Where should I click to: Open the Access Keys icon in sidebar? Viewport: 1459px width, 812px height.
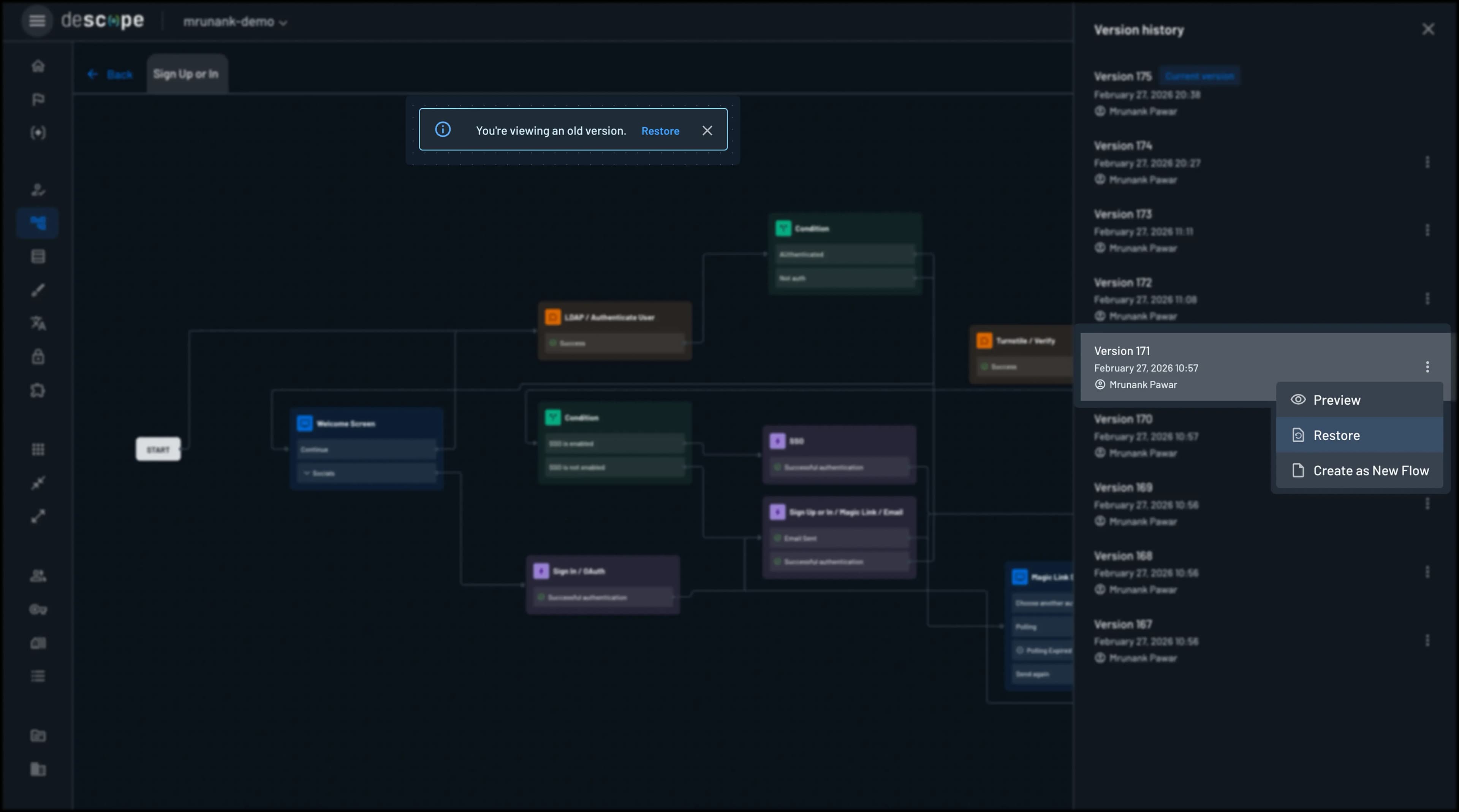pos(38,610)
